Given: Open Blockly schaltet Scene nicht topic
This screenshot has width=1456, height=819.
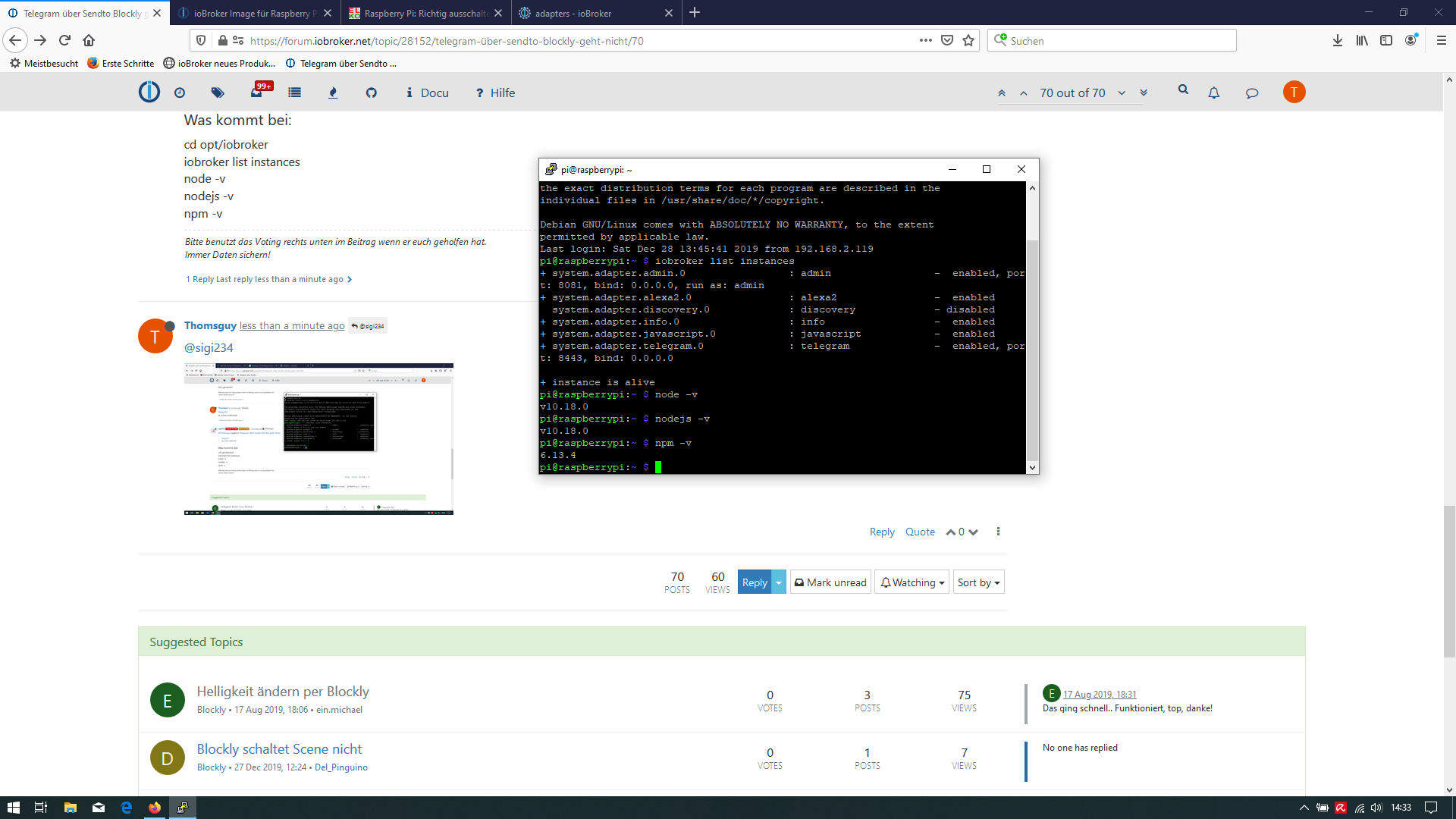Looking at the screenshot, I should tap(279, 748).
